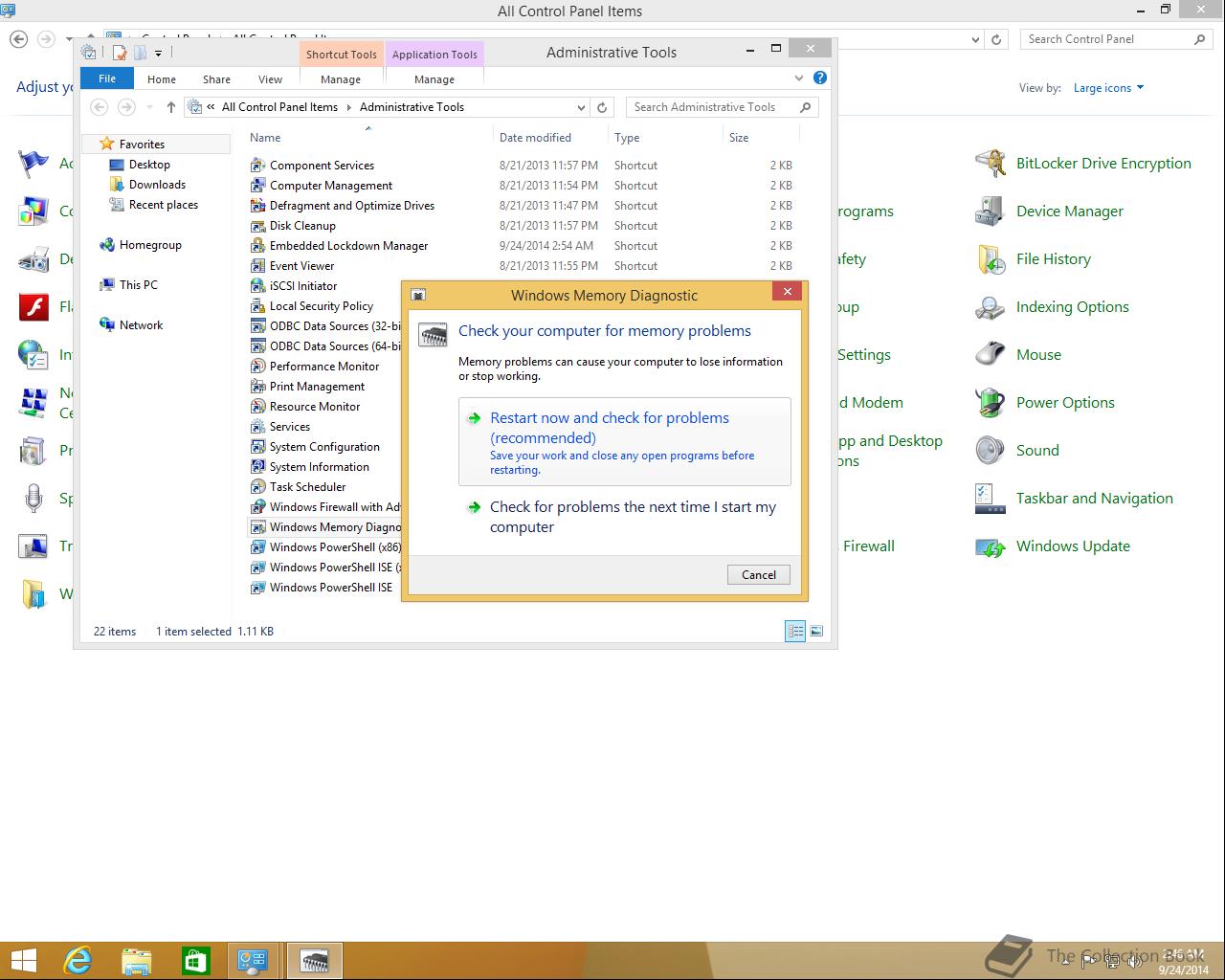Screen dimensions: 1225x980
Task: Click Memory Diagnostic taskbar button
Action: coord(314,960)
